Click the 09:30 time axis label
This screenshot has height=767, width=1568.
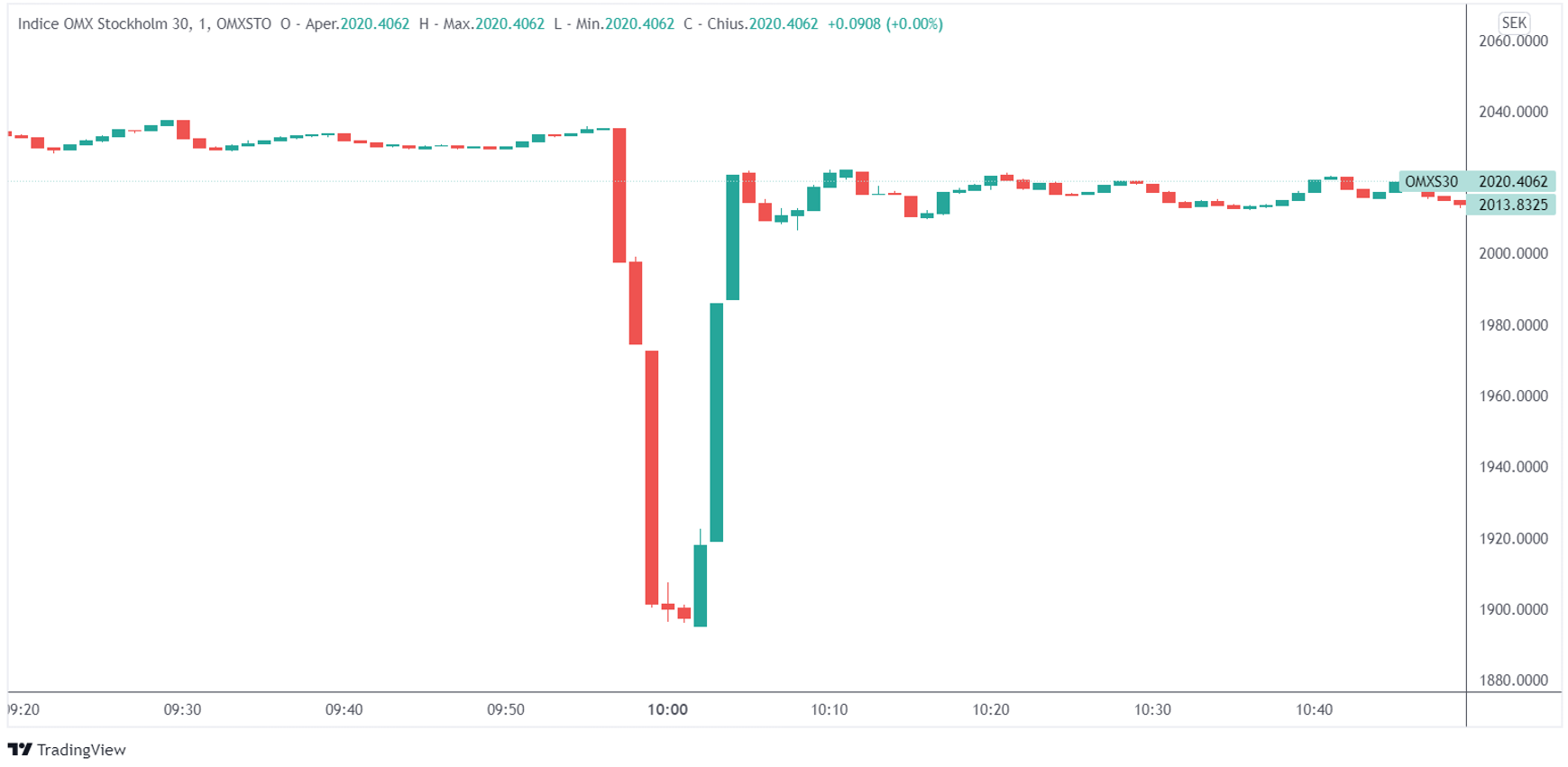click(x=182, y=709)
